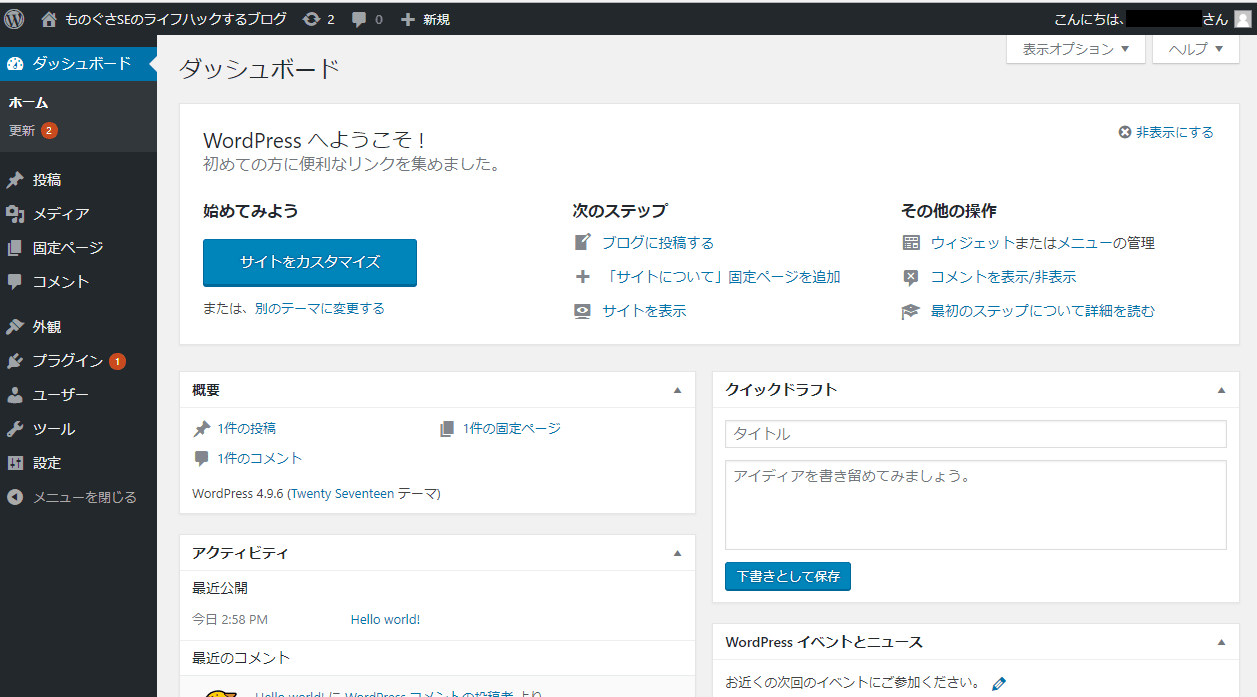
Task: Click the wrench icon for ツール
Action: pos(15,429)
